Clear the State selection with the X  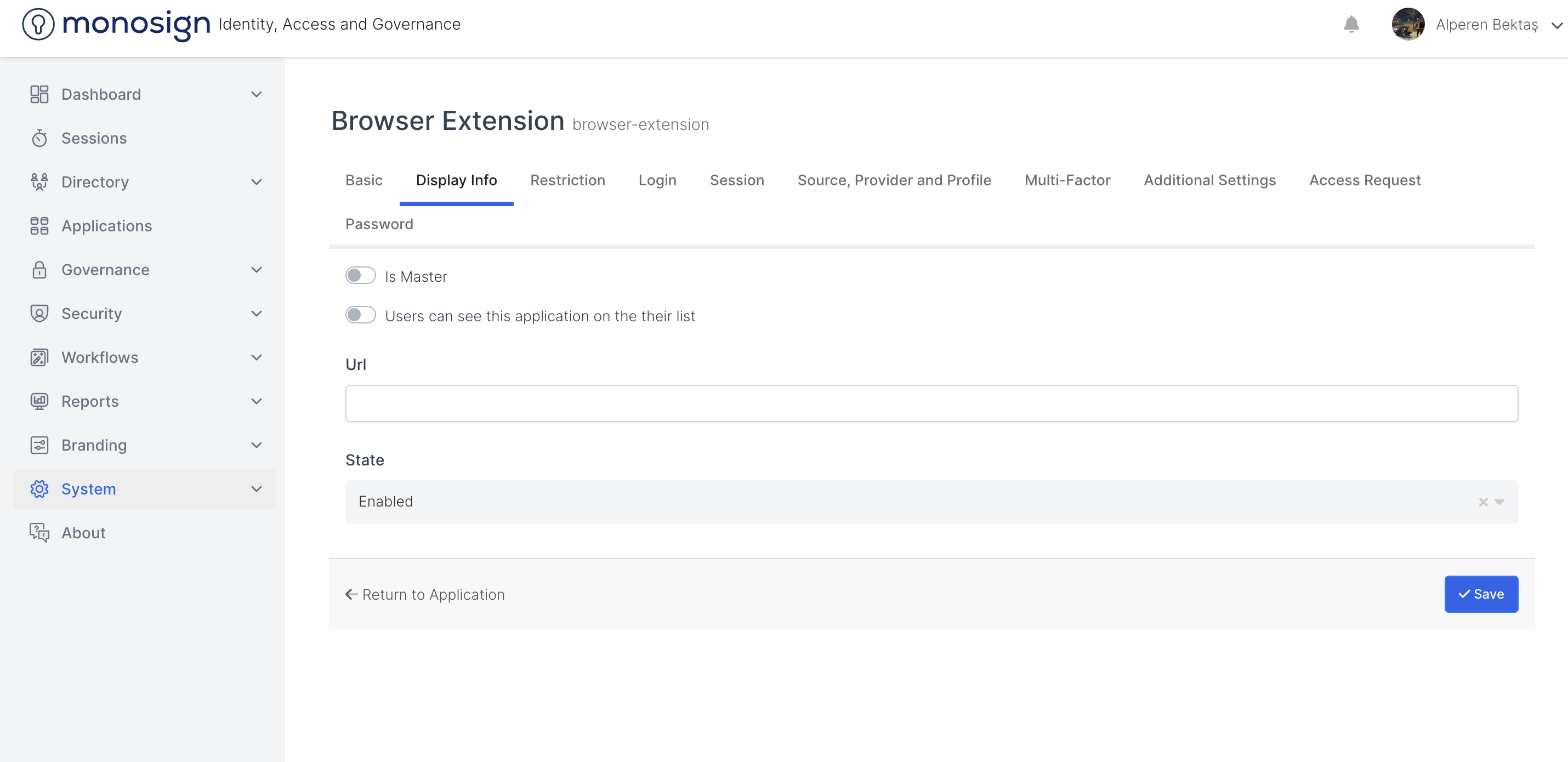(1483, 502)
